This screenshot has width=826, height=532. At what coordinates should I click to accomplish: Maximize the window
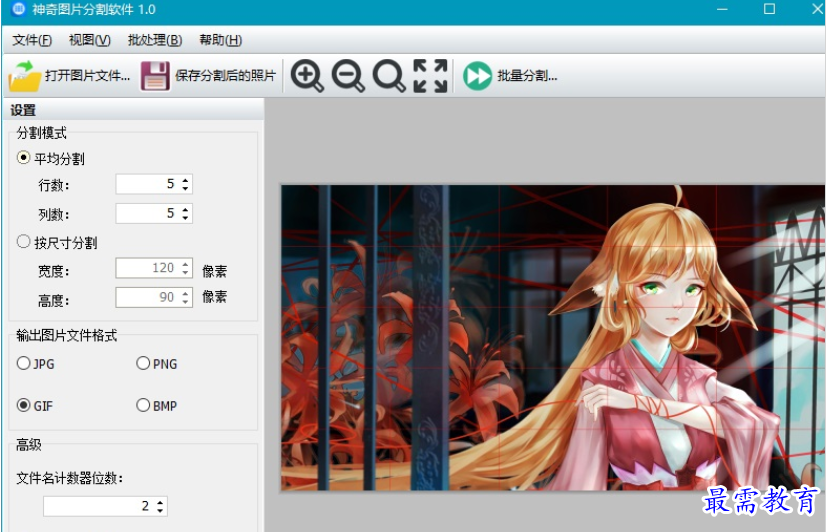point(769,9)
